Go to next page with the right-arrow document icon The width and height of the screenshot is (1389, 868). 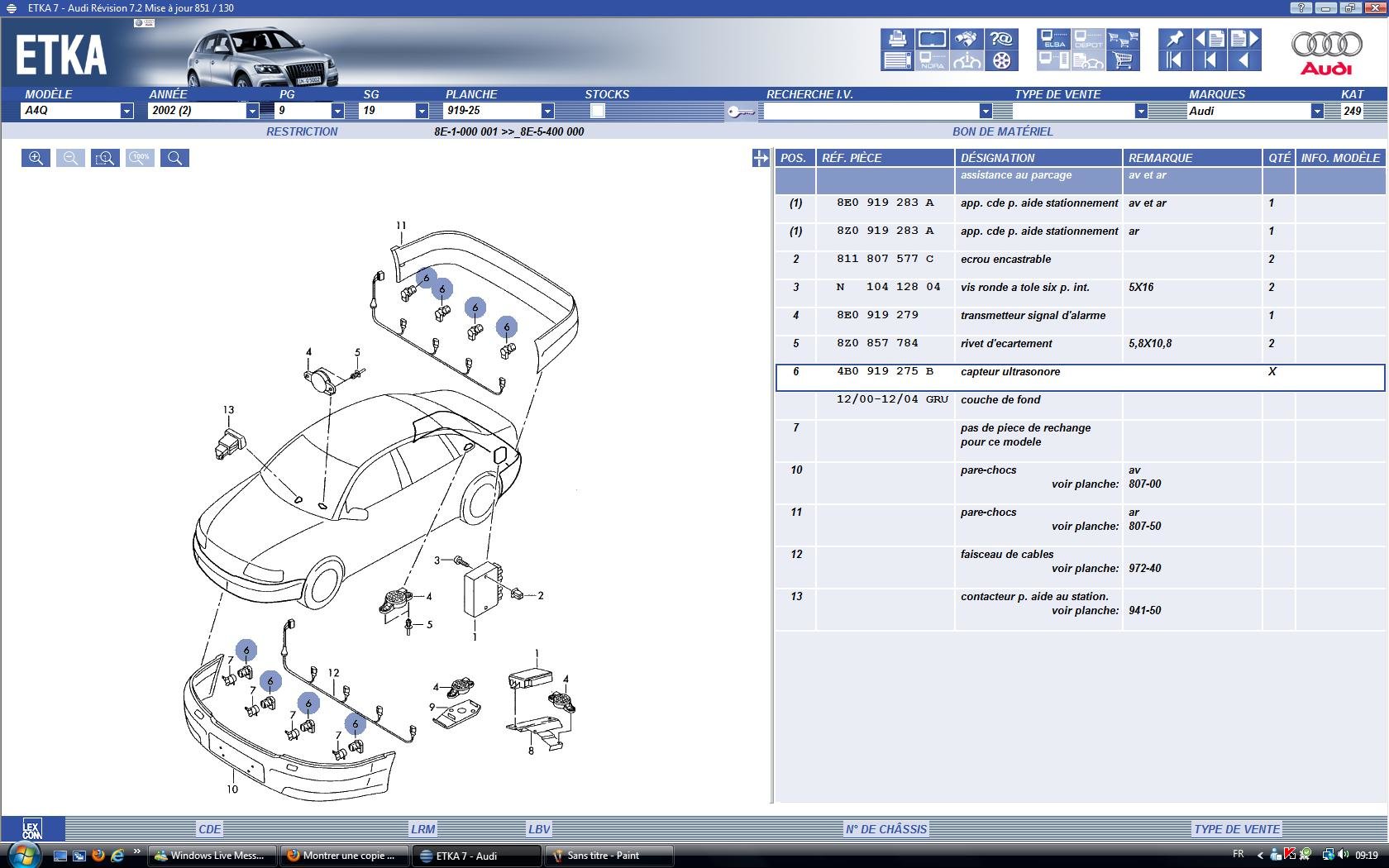click(1243, 40)
